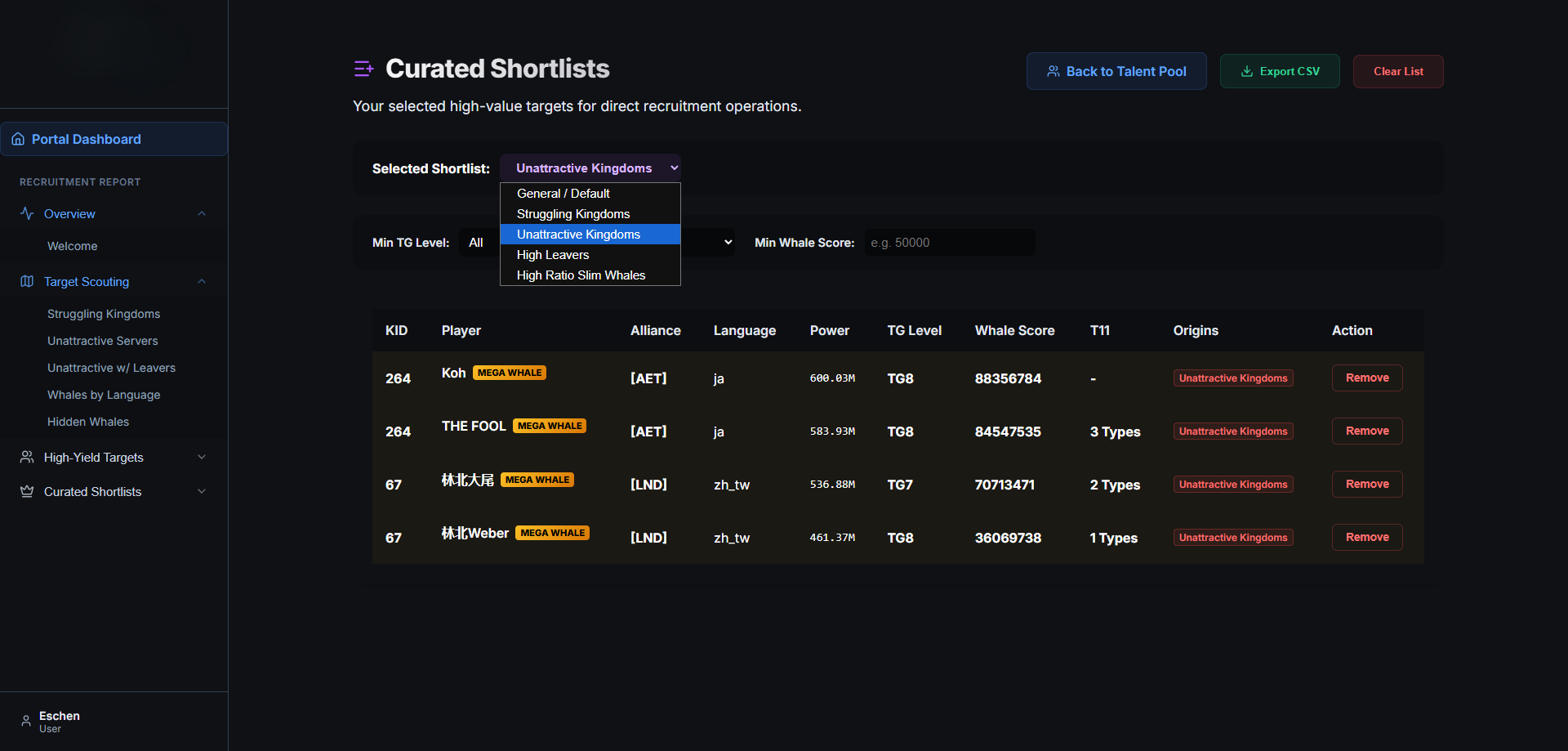
Task: Click the Recruitment Report section label
Action: click(x=80, y=182)
